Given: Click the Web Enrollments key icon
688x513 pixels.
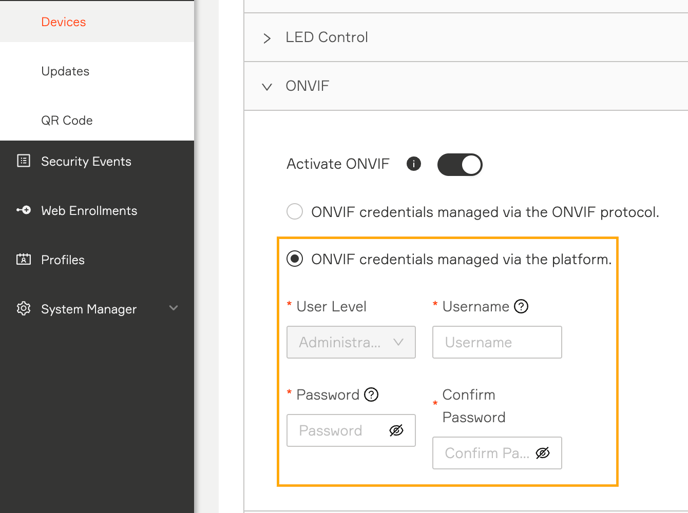Looking at the screenshot, I should 23,210.
